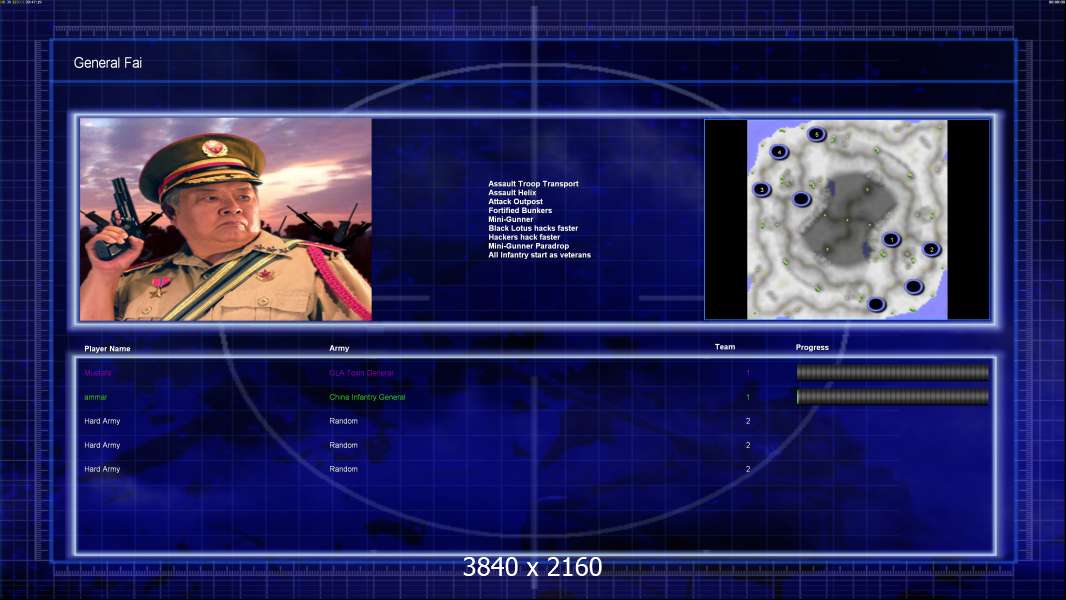This screenshot has height=600, width=1066.
Task: Click the General Fai title heading
Action: click(x=107, y=63)
